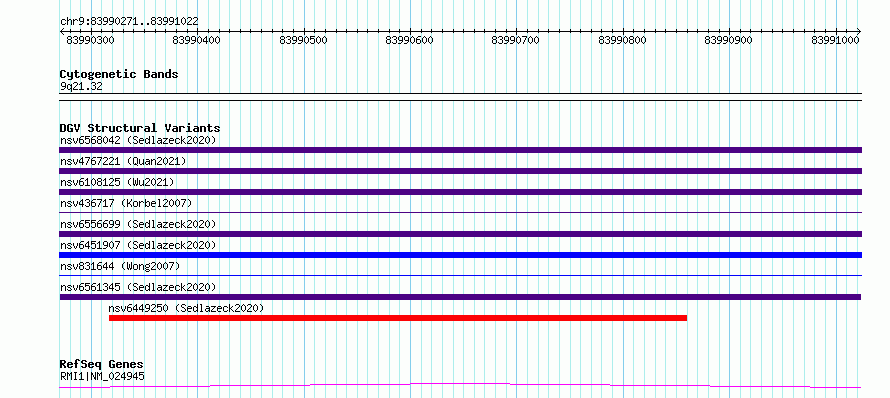890x398 pixels.
Task: Click the chr9:83990271..83991022 coordinate label
Action: click(x=129, y=22)
